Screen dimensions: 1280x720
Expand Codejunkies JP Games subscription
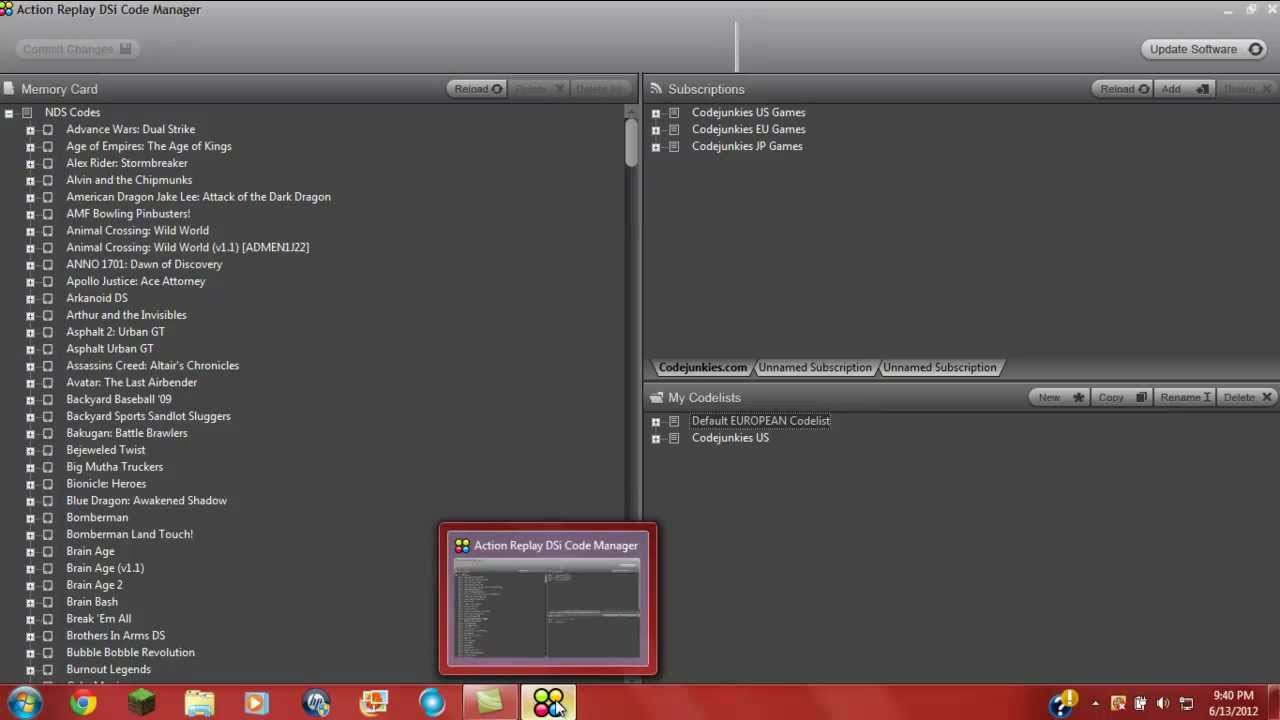click(x=656, y=147)
